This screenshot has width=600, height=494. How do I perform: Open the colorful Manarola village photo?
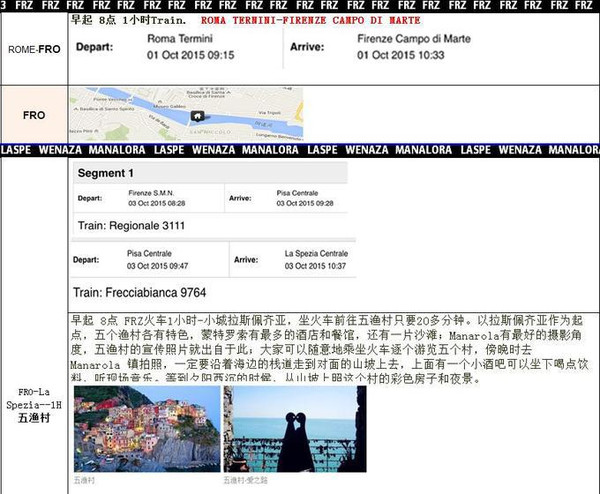145,429
